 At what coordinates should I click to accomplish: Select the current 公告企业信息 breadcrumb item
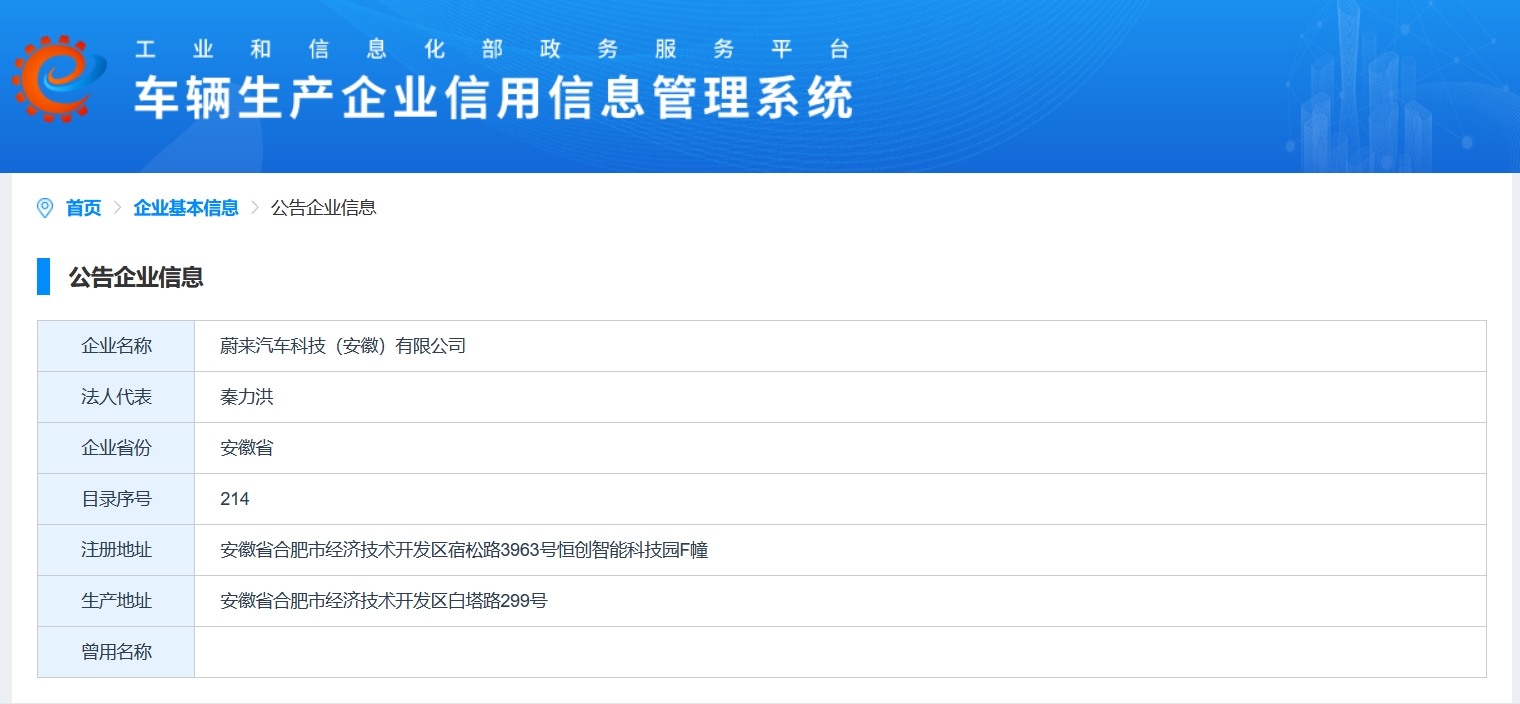(323, 208)
